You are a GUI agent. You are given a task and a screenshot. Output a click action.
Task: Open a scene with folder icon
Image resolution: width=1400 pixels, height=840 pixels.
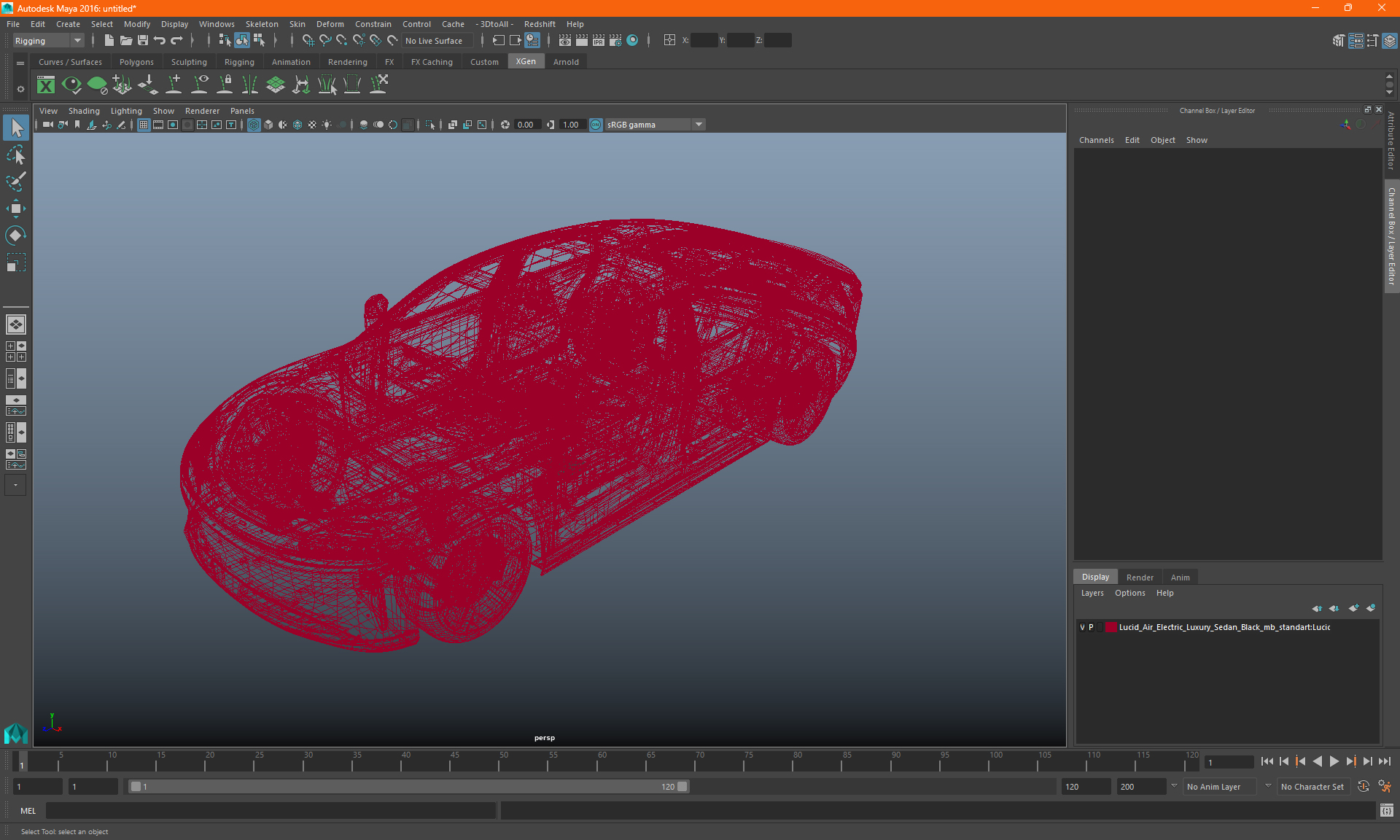(126, 41)
